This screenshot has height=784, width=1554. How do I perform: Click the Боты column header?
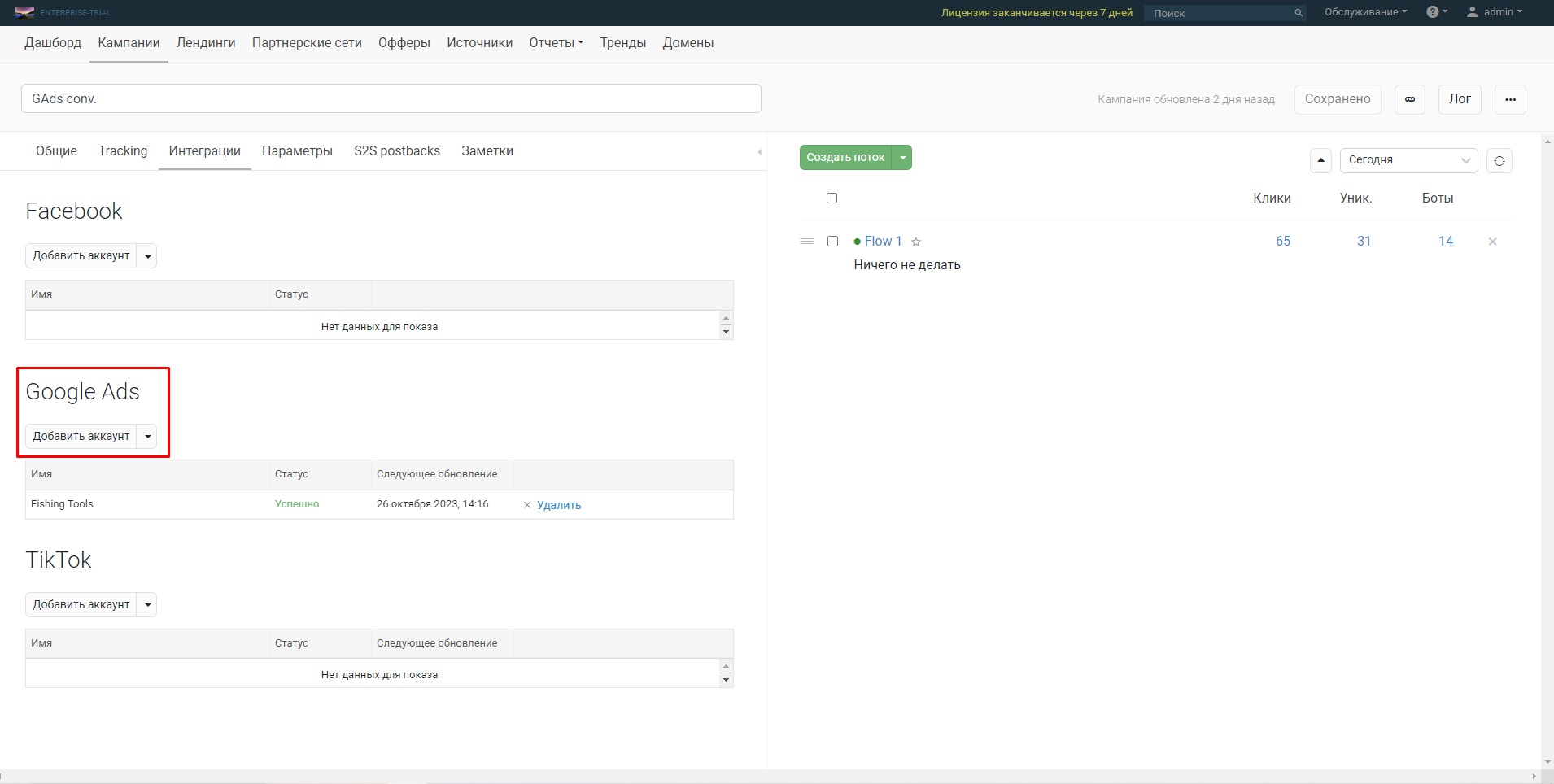click(x=1438, y=198)
